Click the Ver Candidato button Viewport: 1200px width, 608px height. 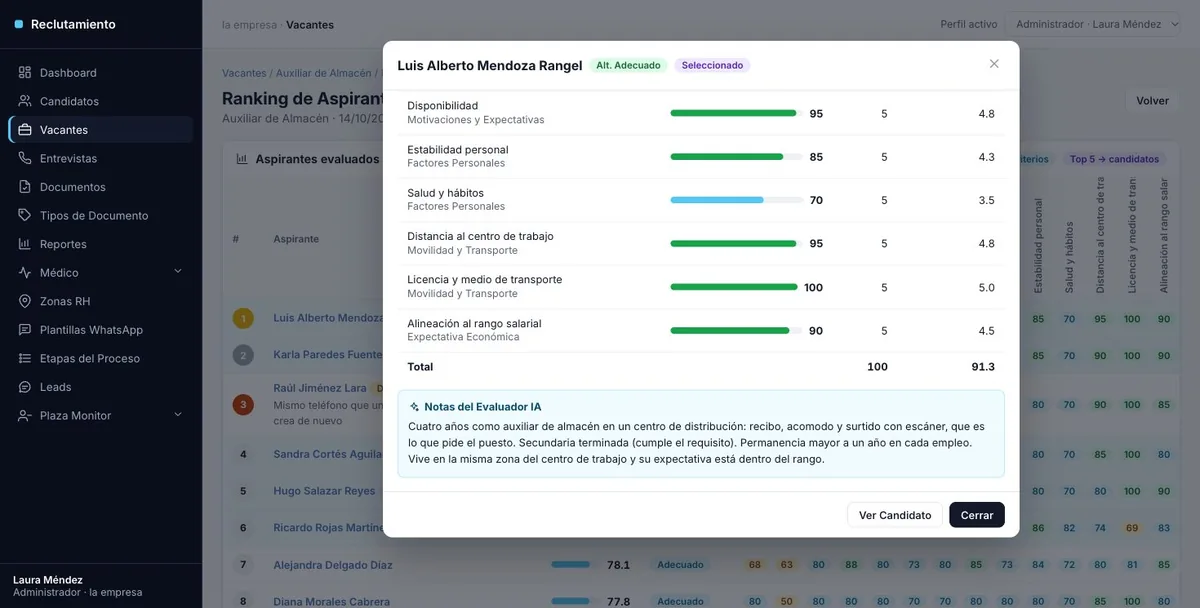(x=895, y=515)
